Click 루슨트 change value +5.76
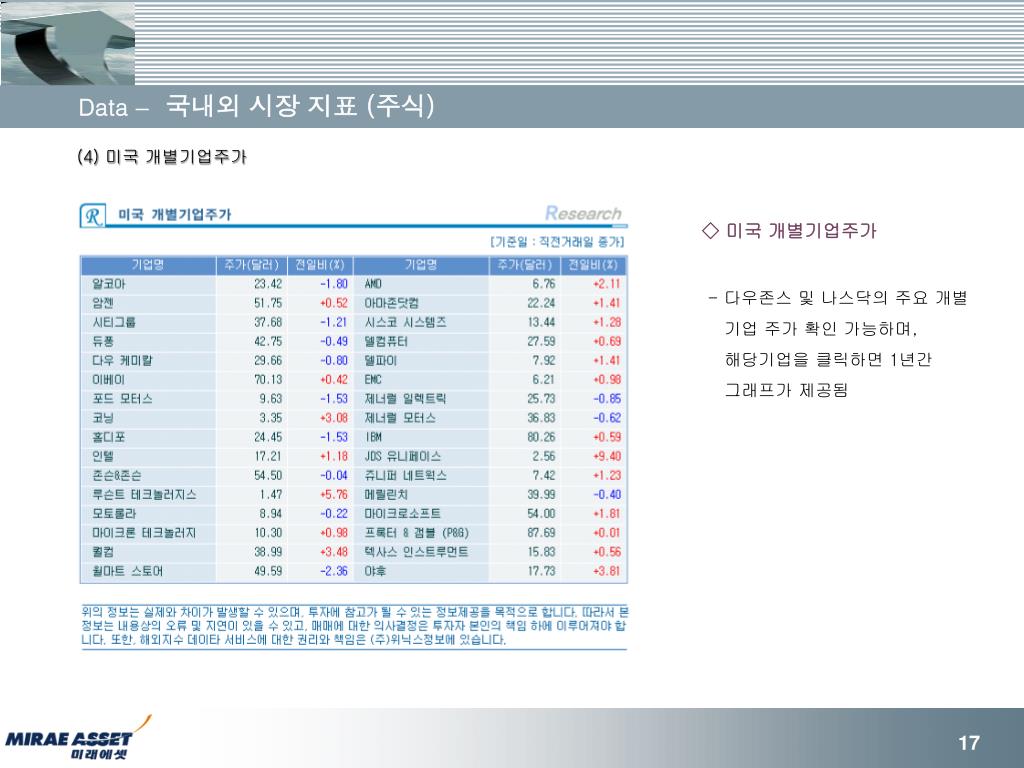 [334, 494]
